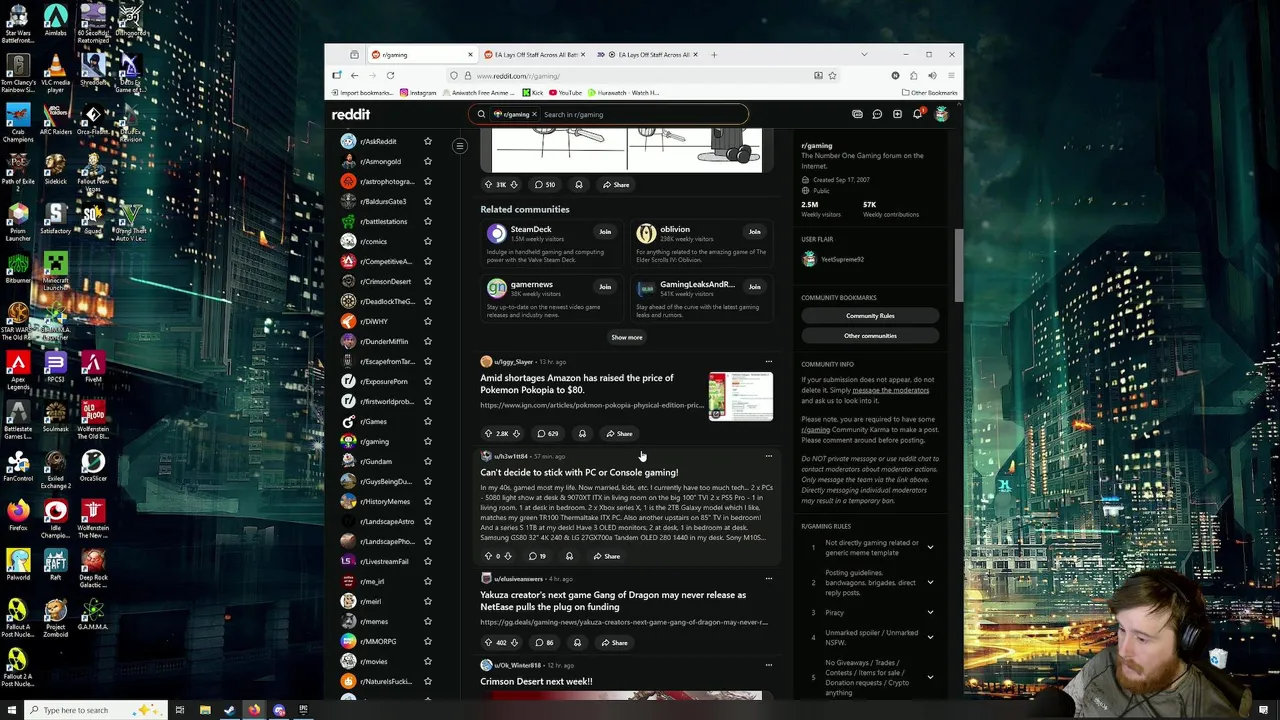Viewport: 1280px width, 720px height.
Task: Toggle favorite star for r/Gundam
Action: pos(428,461)
